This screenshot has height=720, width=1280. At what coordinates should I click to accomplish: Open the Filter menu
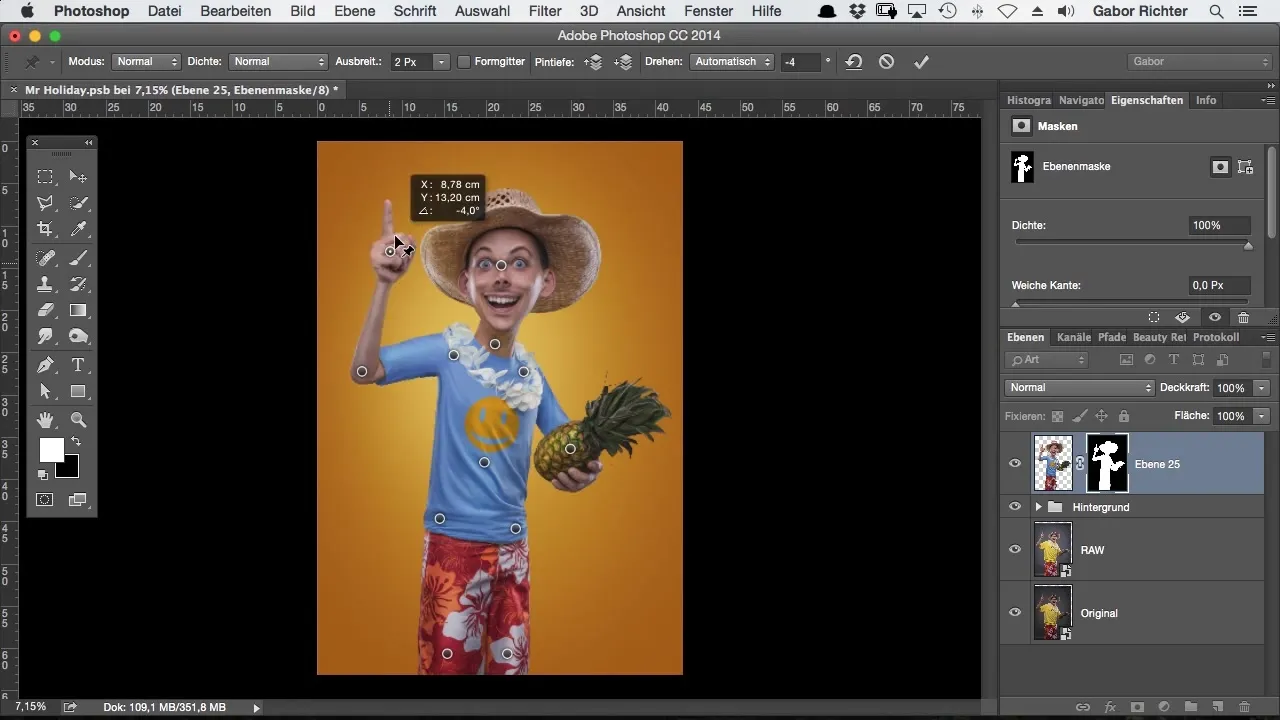click(x=545, y=11)
